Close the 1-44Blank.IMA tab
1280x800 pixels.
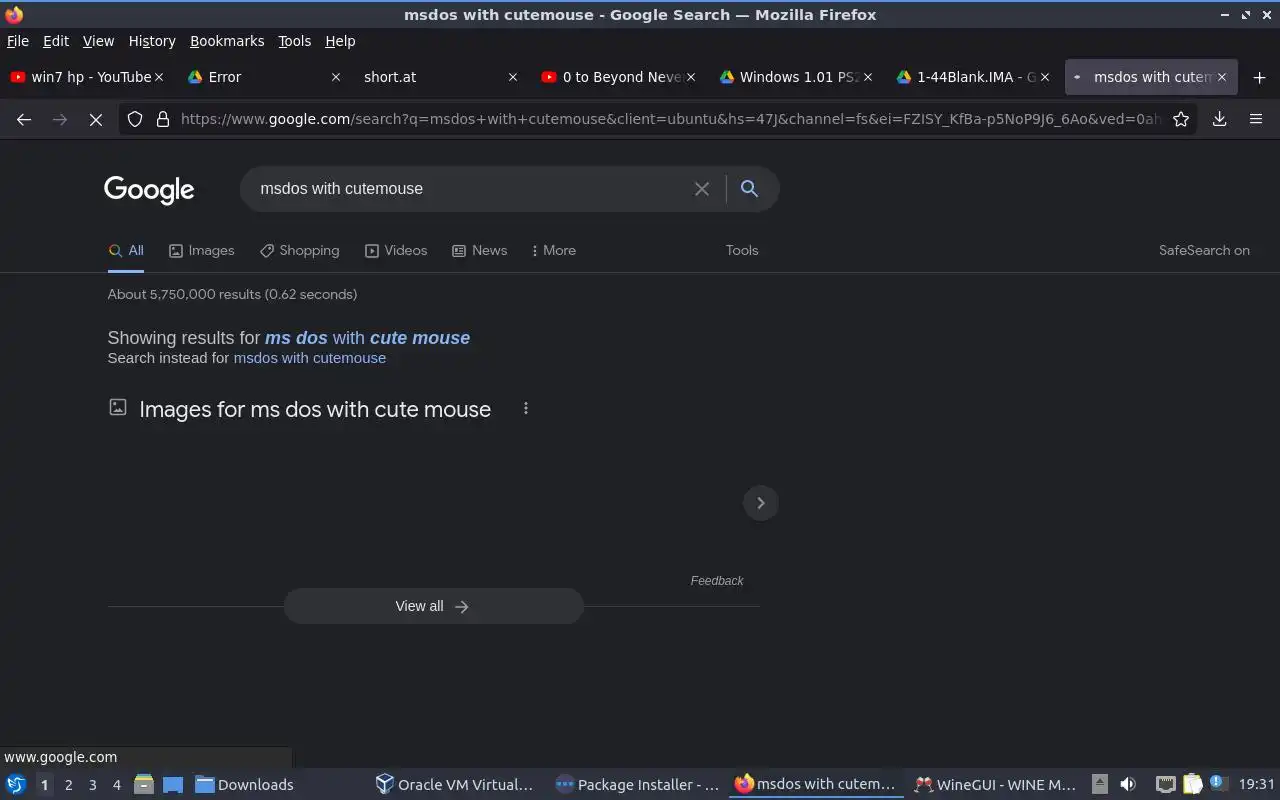1044,77
